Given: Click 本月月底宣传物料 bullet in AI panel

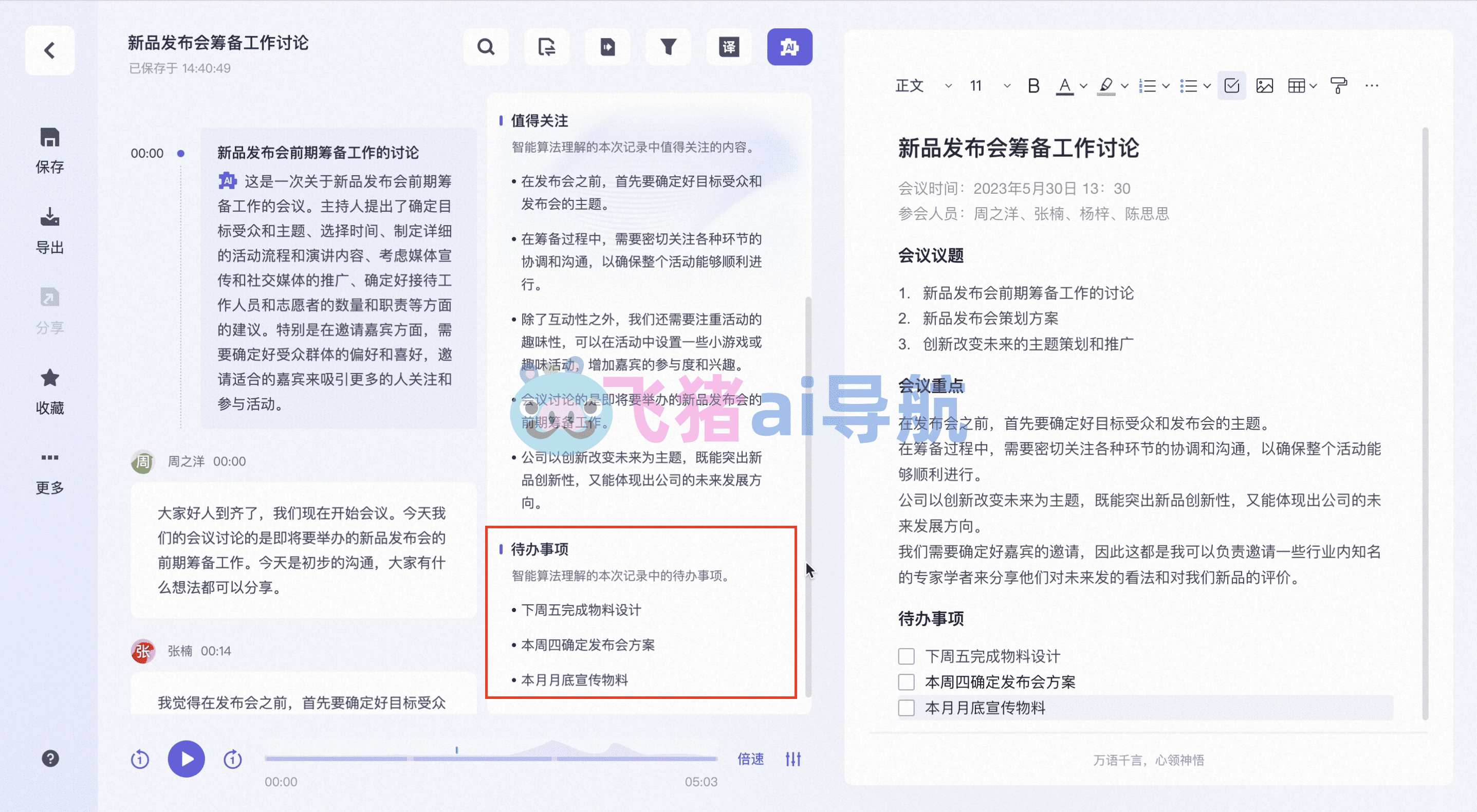Looking at the screenshot, I should click(x=575, y=680).
